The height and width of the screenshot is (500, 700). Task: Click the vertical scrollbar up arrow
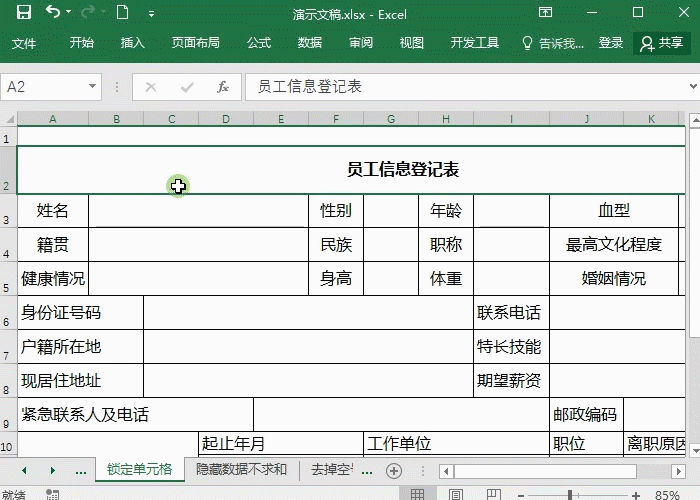[x=694, y=120]
